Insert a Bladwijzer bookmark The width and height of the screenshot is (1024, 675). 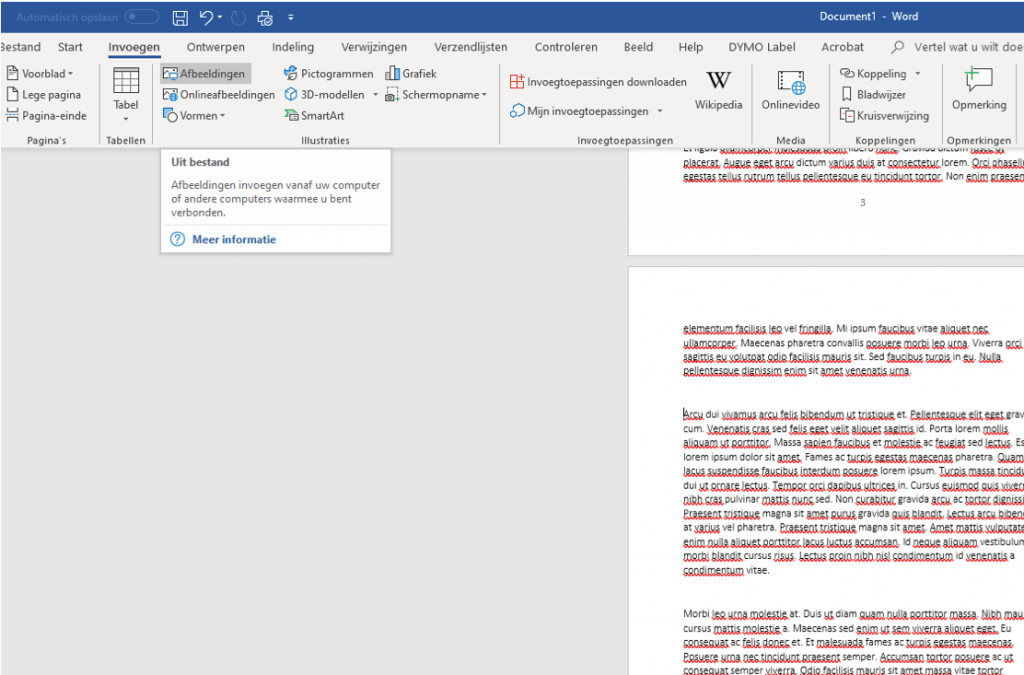coord(873,95)
